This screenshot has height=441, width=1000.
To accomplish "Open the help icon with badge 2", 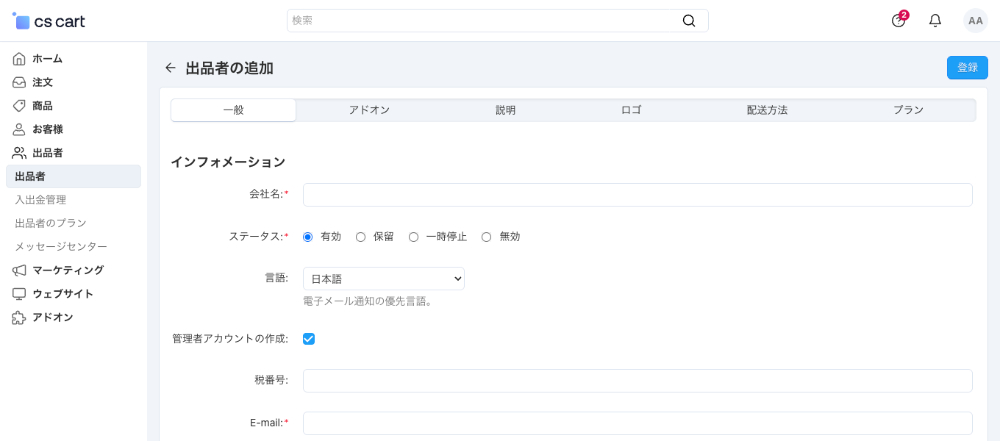I will point(899,20).
